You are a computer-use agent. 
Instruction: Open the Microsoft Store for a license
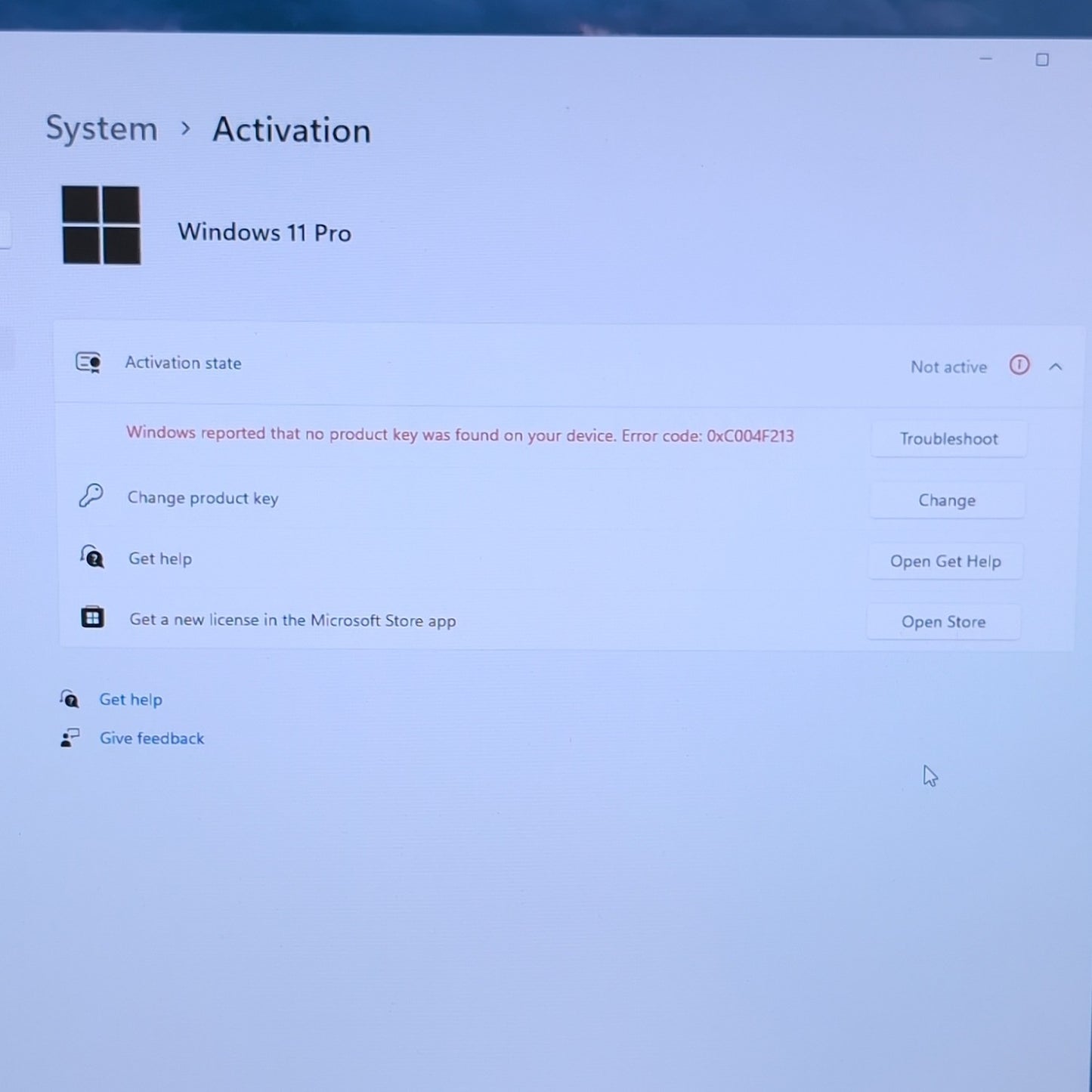click(943, 622)
